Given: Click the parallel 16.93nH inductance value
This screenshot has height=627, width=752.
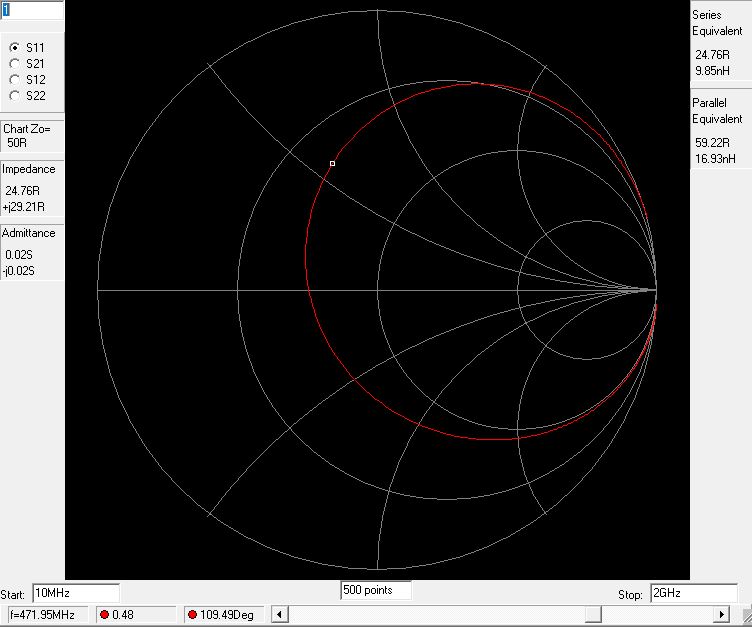Looking at the screenshot, I should tap(715, 158).
